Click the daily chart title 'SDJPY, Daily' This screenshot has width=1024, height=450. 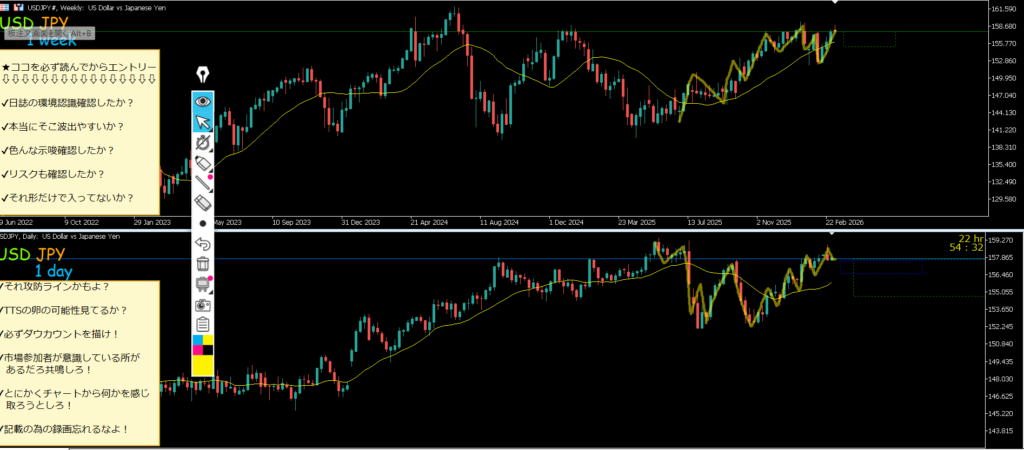click(x=20, y=236)
